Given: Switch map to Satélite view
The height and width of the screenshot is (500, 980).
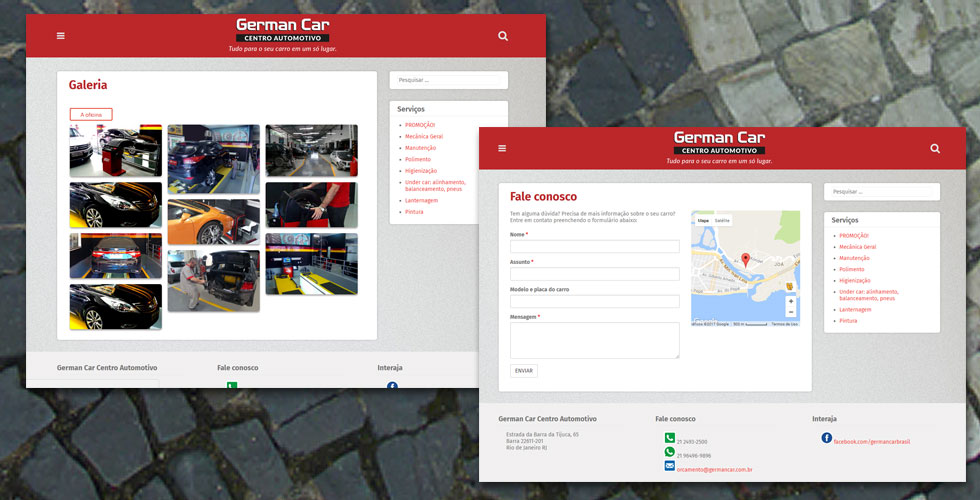Looking at the screenshot, I should coord(722,220).
